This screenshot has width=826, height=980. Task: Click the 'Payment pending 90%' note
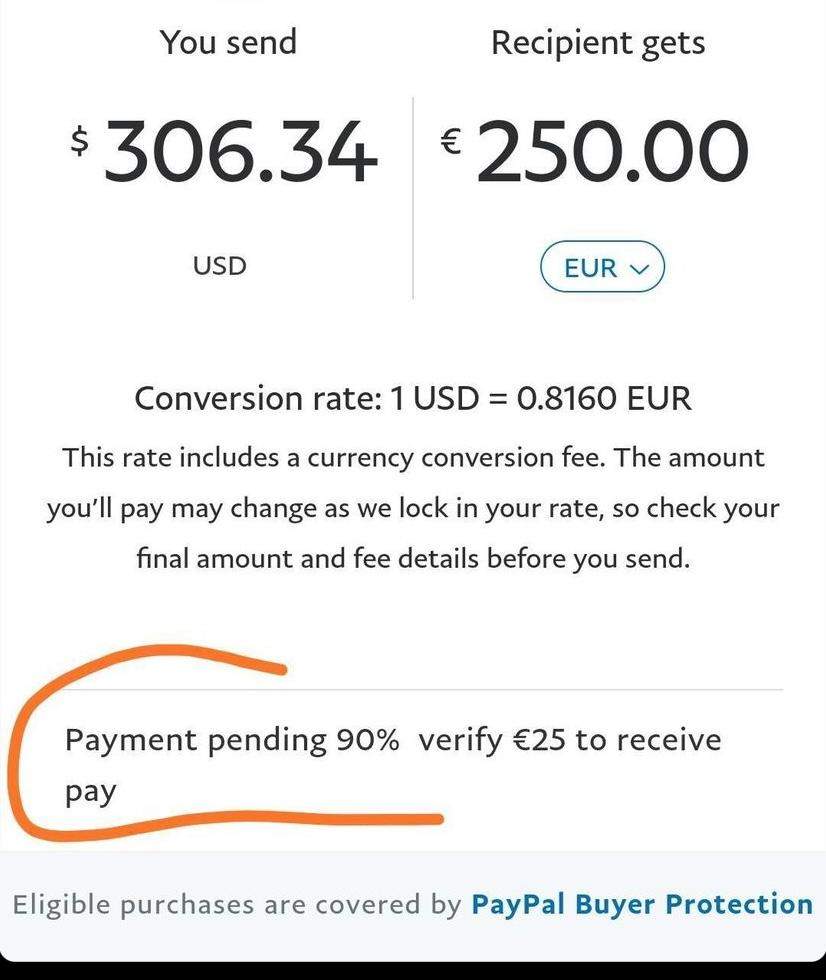232,741
